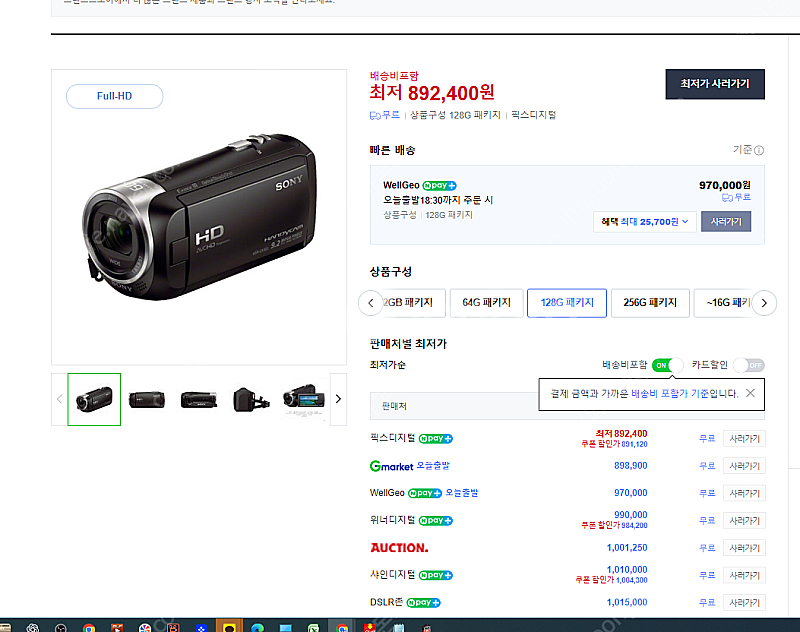Select the fifth thumbnail with open LCD screen
The height and width of the screenshot is (632, 800).
304,398
